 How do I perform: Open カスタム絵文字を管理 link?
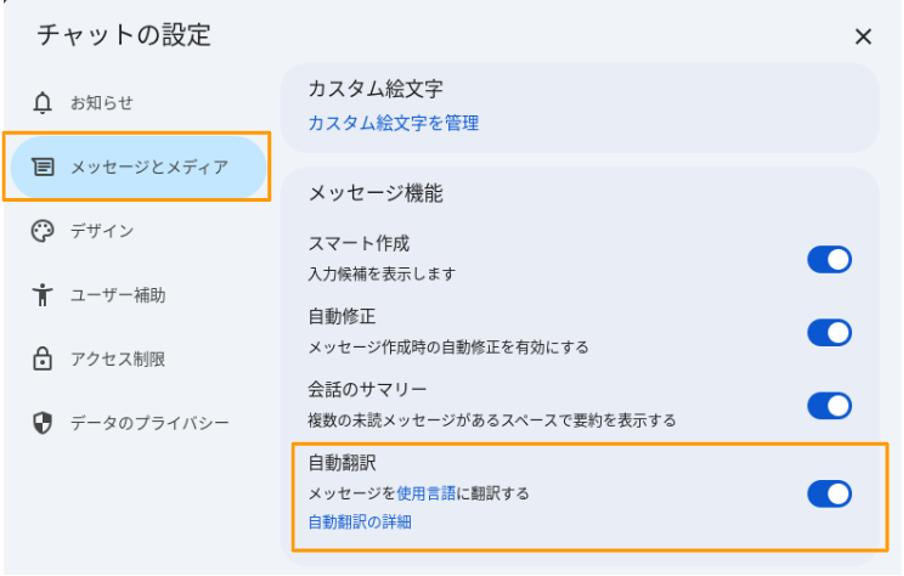click(394, 123)
